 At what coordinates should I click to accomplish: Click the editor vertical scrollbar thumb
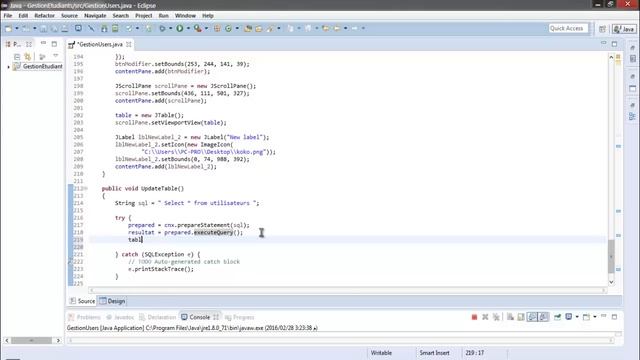coord(611,256)
